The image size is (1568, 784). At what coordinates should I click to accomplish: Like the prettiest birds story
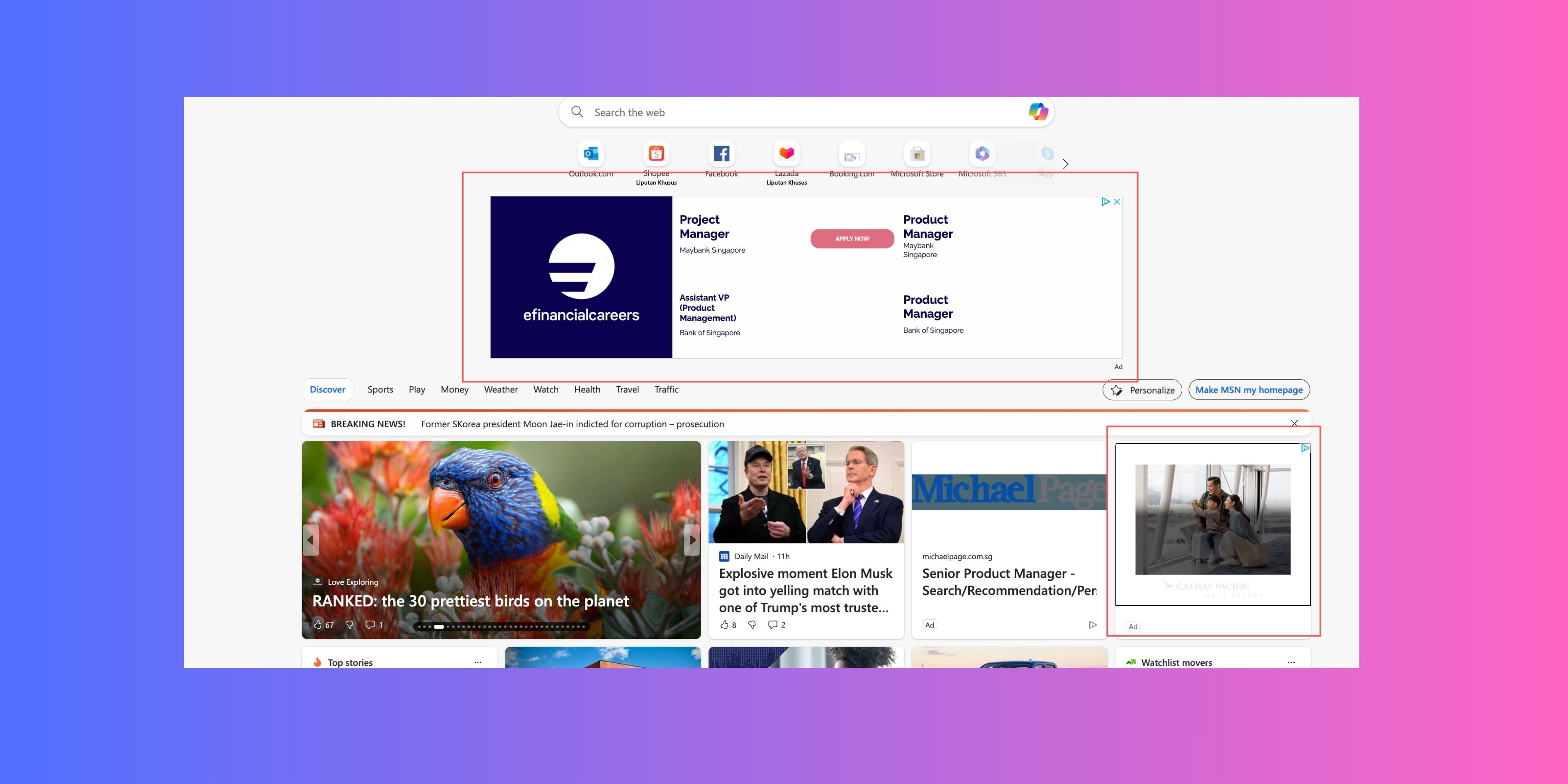(x=318, y=625)
